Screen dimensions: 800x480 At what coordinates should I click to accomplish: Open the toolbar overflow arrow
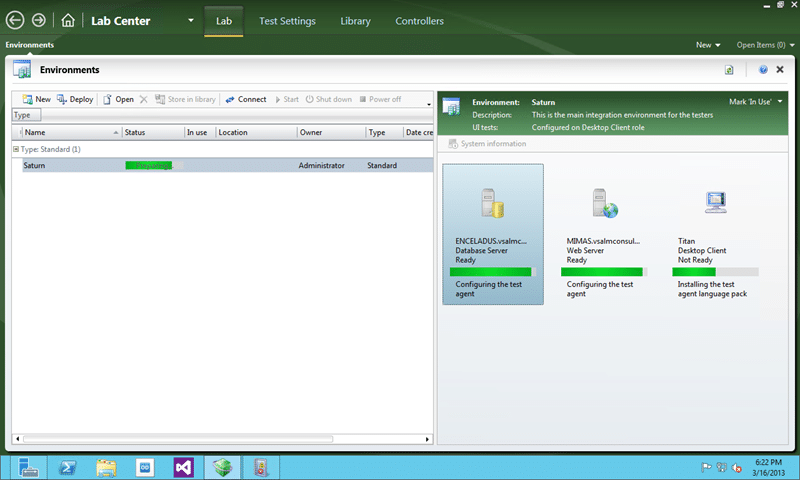[429, 104]
